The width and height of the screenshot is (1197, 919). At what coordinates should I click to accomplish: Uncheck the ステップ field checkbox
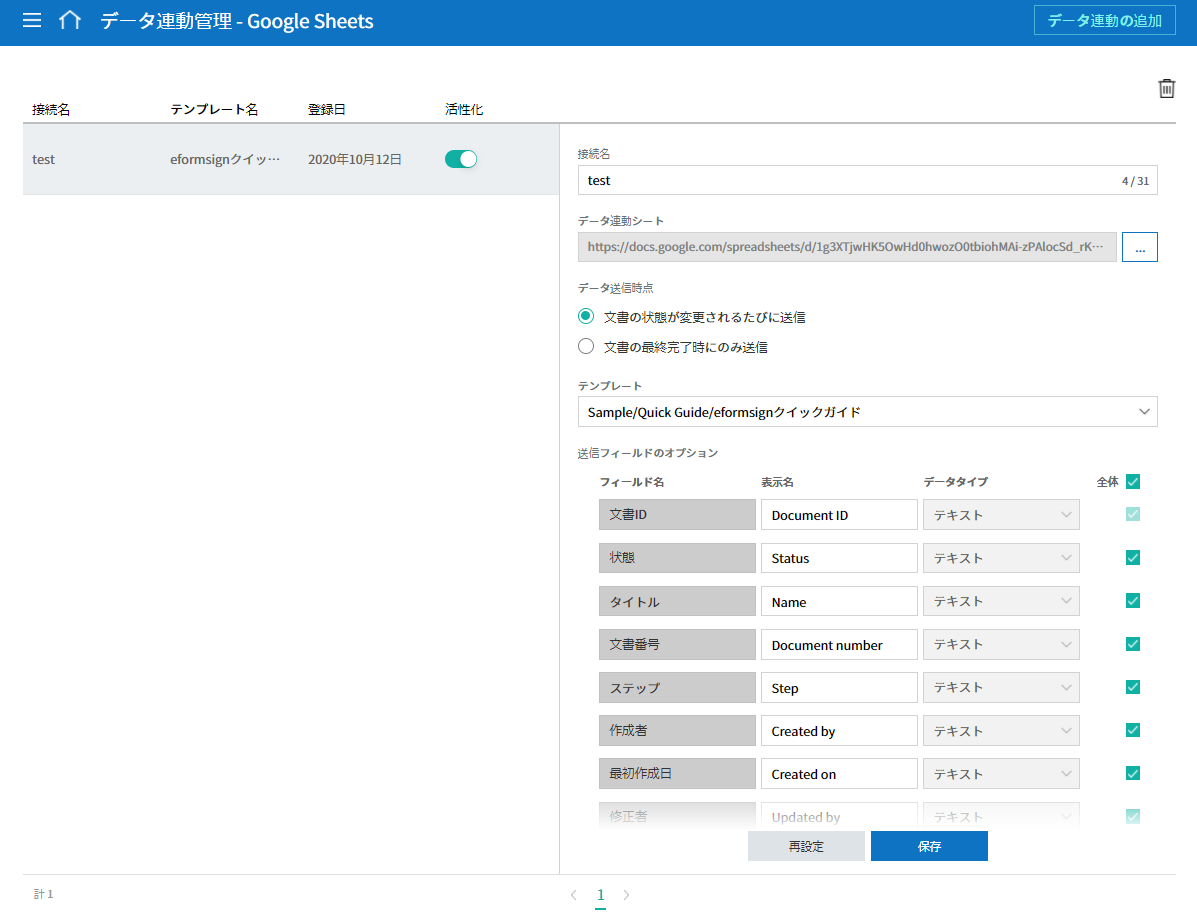click(1133, 687)
